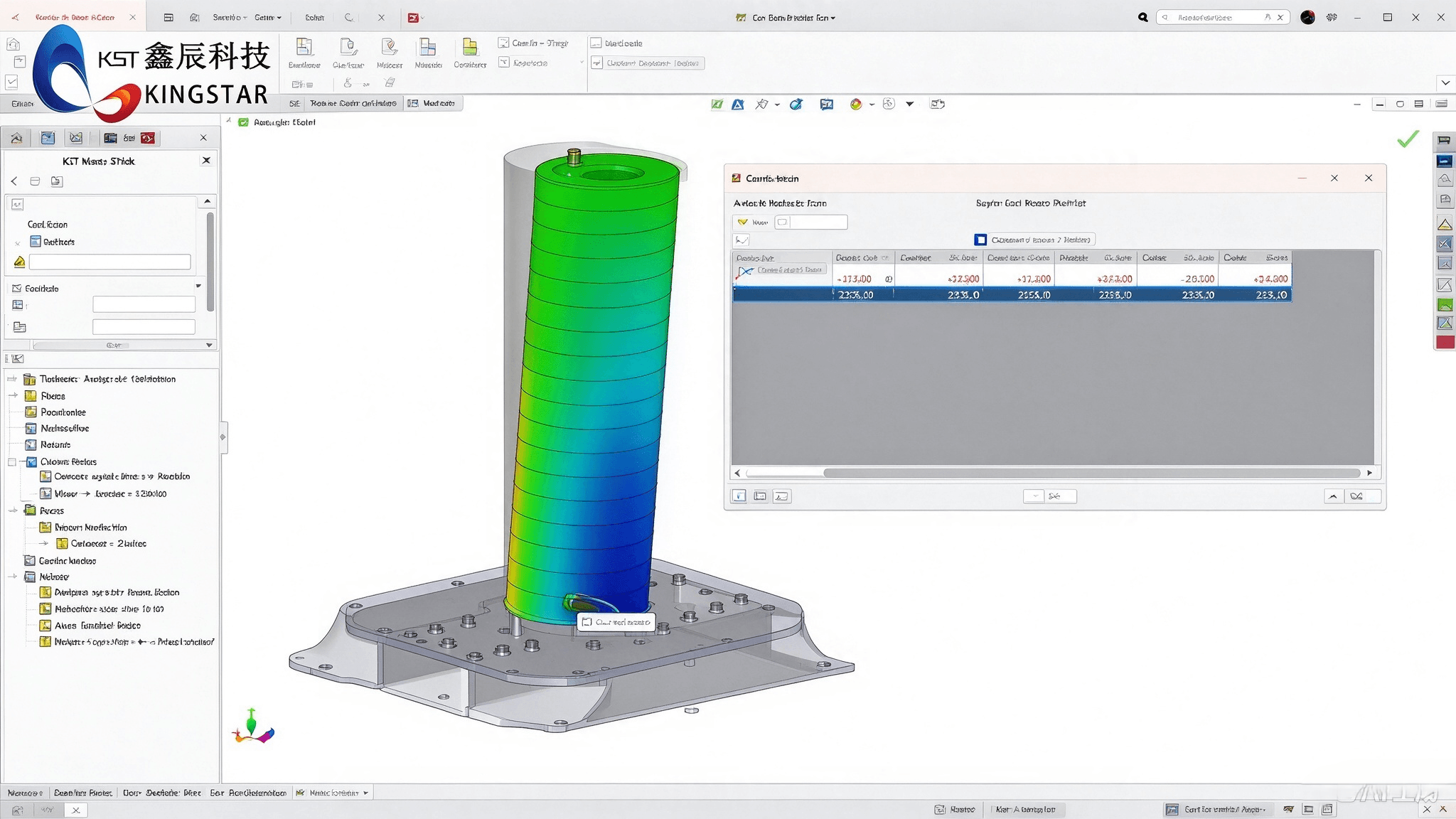
Task: Click the blue letter-A triangle icon in the view toolbar
Action: [738, 105]
